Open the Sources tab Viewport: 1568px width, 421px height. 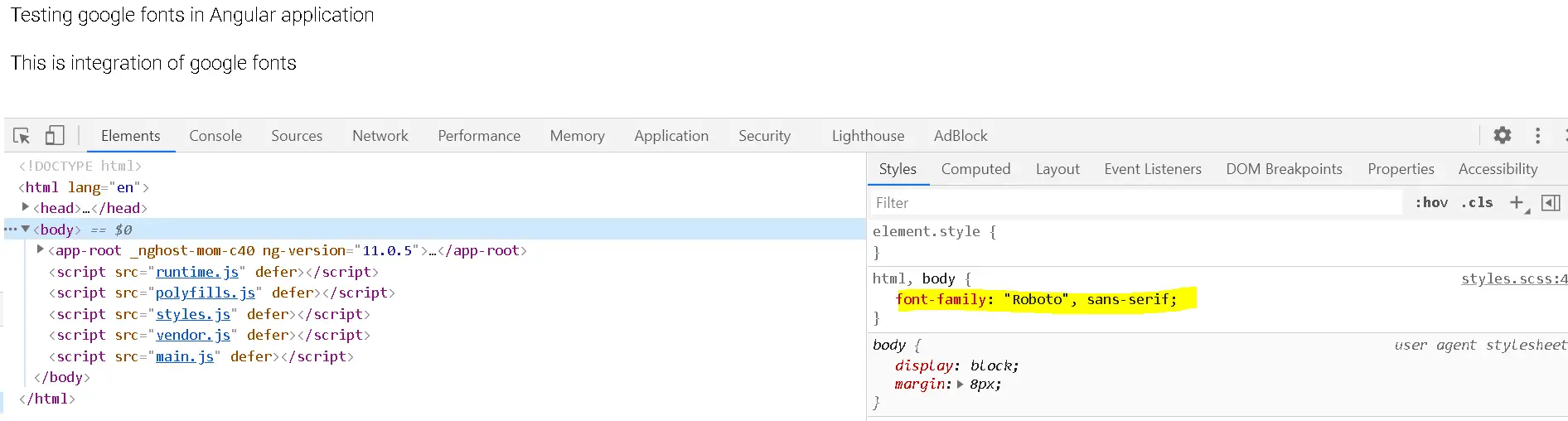pyautogui.click(x=297, y=136)
